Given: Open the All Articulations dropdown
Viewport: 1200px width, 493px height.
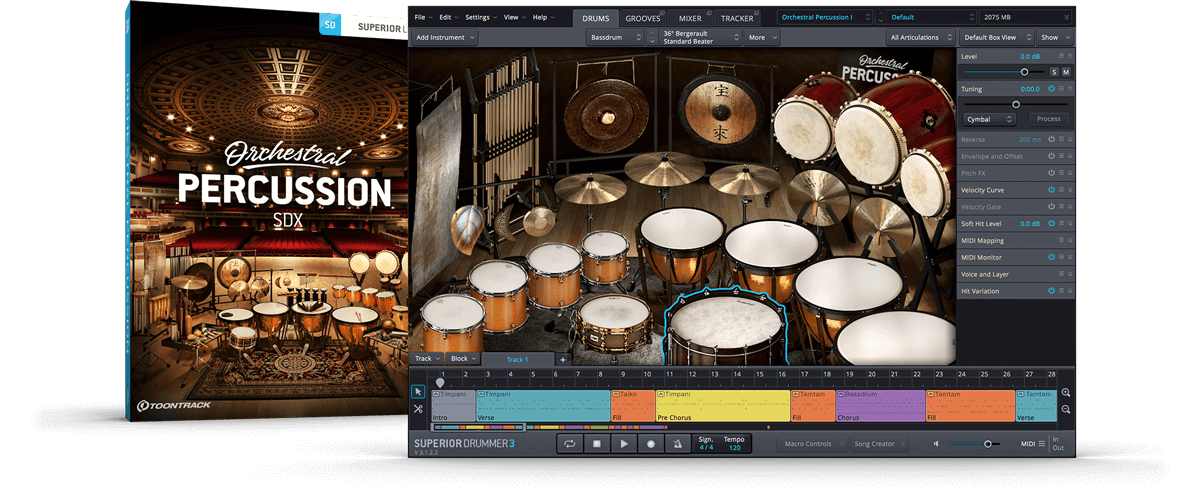Looking at the screenshot, I should point(919,37).
